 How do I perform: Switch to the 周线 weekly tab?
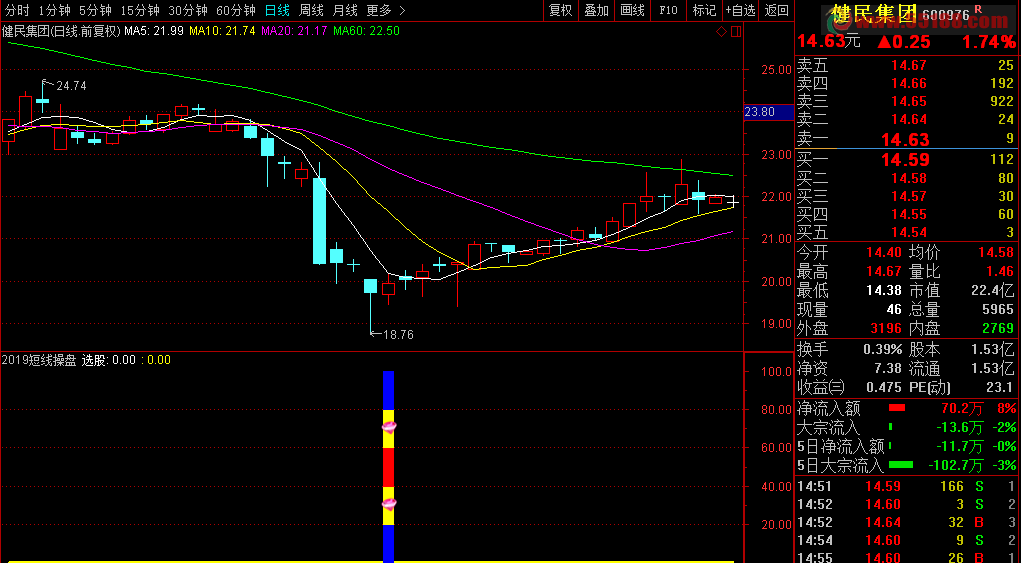[311, 10]
